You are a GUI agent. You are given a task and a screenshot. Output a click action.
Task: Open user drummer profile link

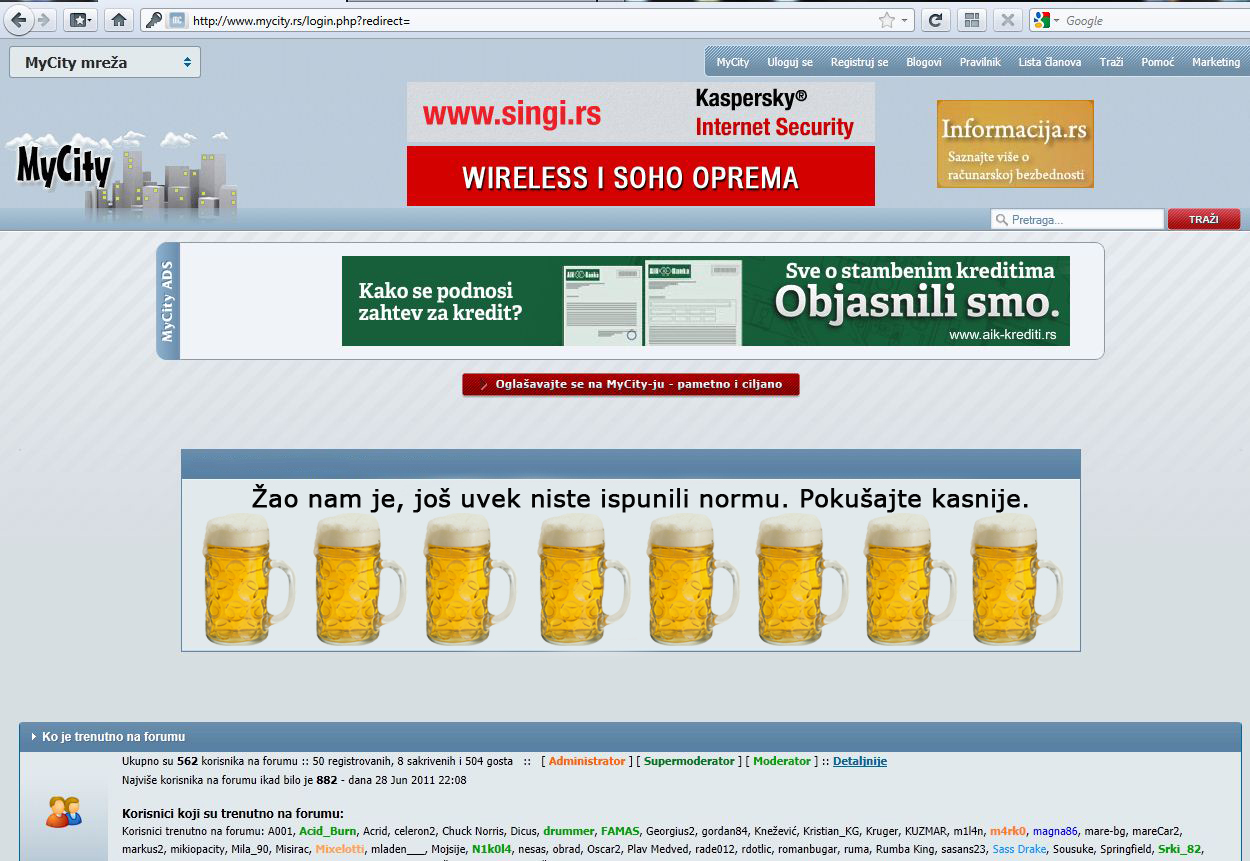point(569,831)
